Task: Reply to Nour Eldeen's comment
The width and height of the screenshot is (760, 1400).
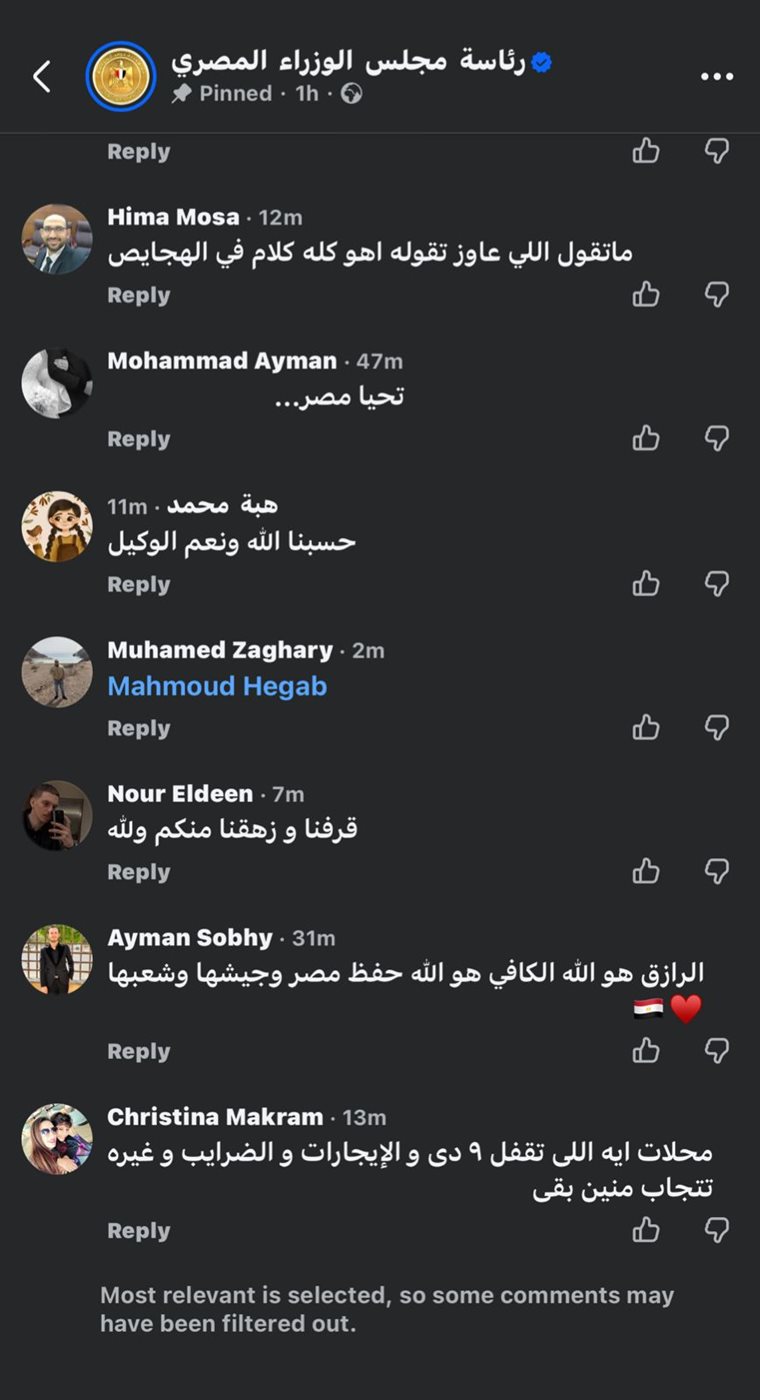Action: pyautogui.click(x=139, y=872)
